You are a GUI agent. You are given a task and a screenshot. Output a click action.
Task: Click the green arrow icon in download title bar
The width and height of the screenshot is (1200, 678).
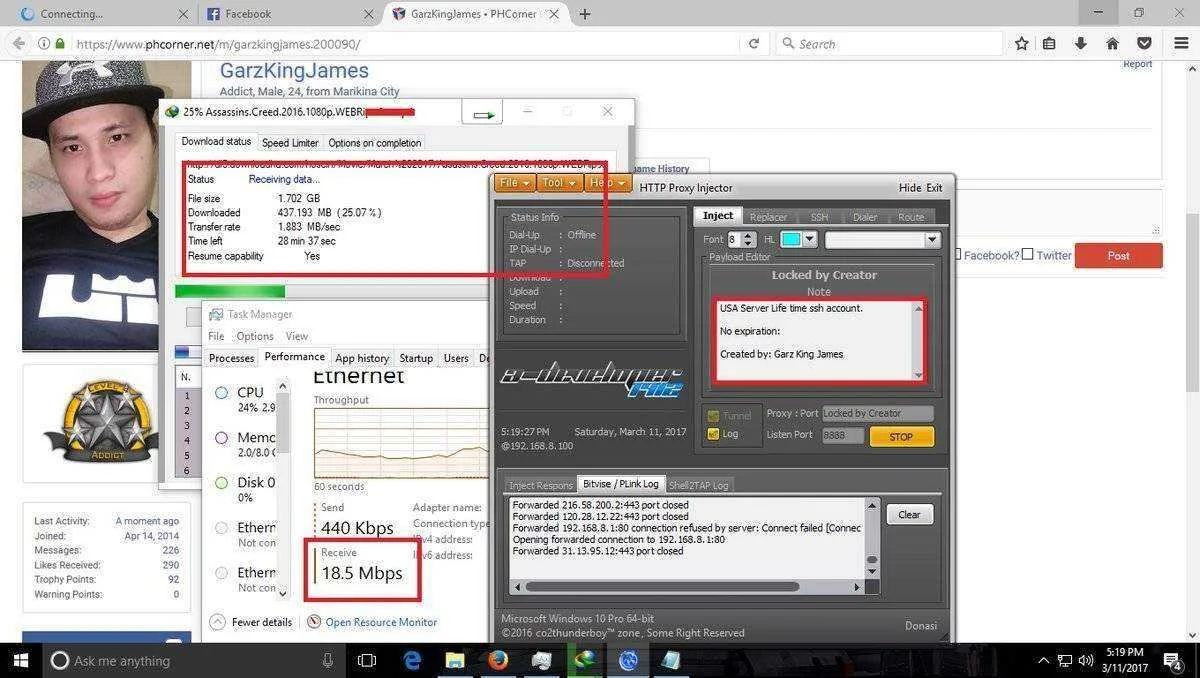[483, 113]
